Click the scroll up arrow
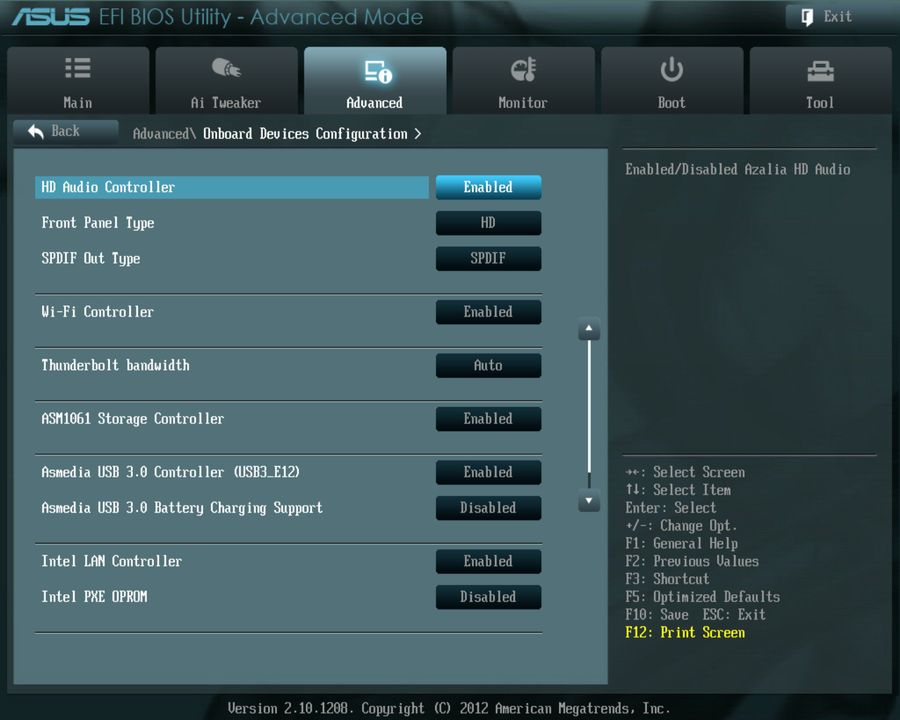Screen dimensions: 900x720 click(589, 328)
